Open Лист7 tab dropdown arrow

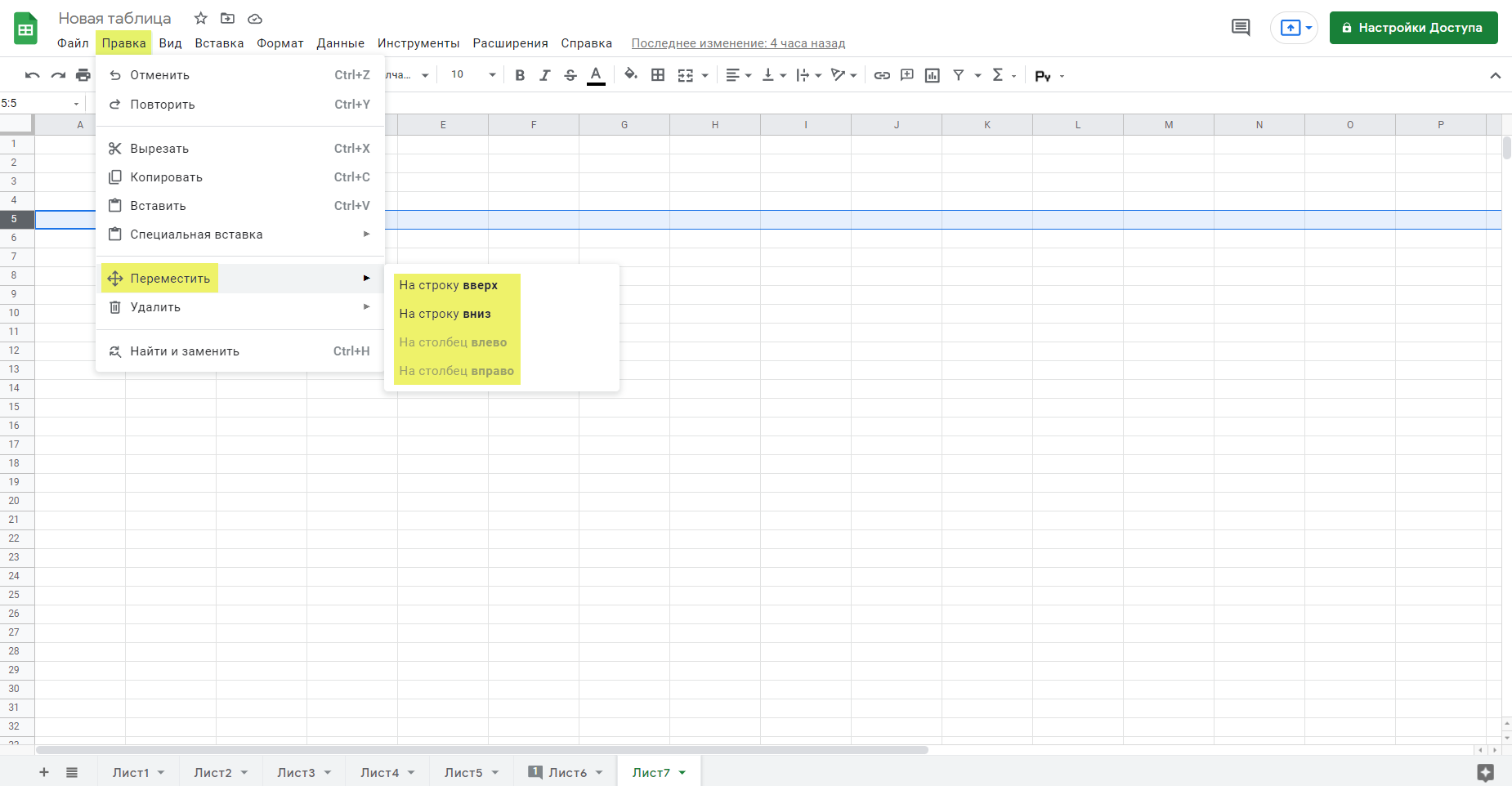pyautogui.click(x=682, y=773)
